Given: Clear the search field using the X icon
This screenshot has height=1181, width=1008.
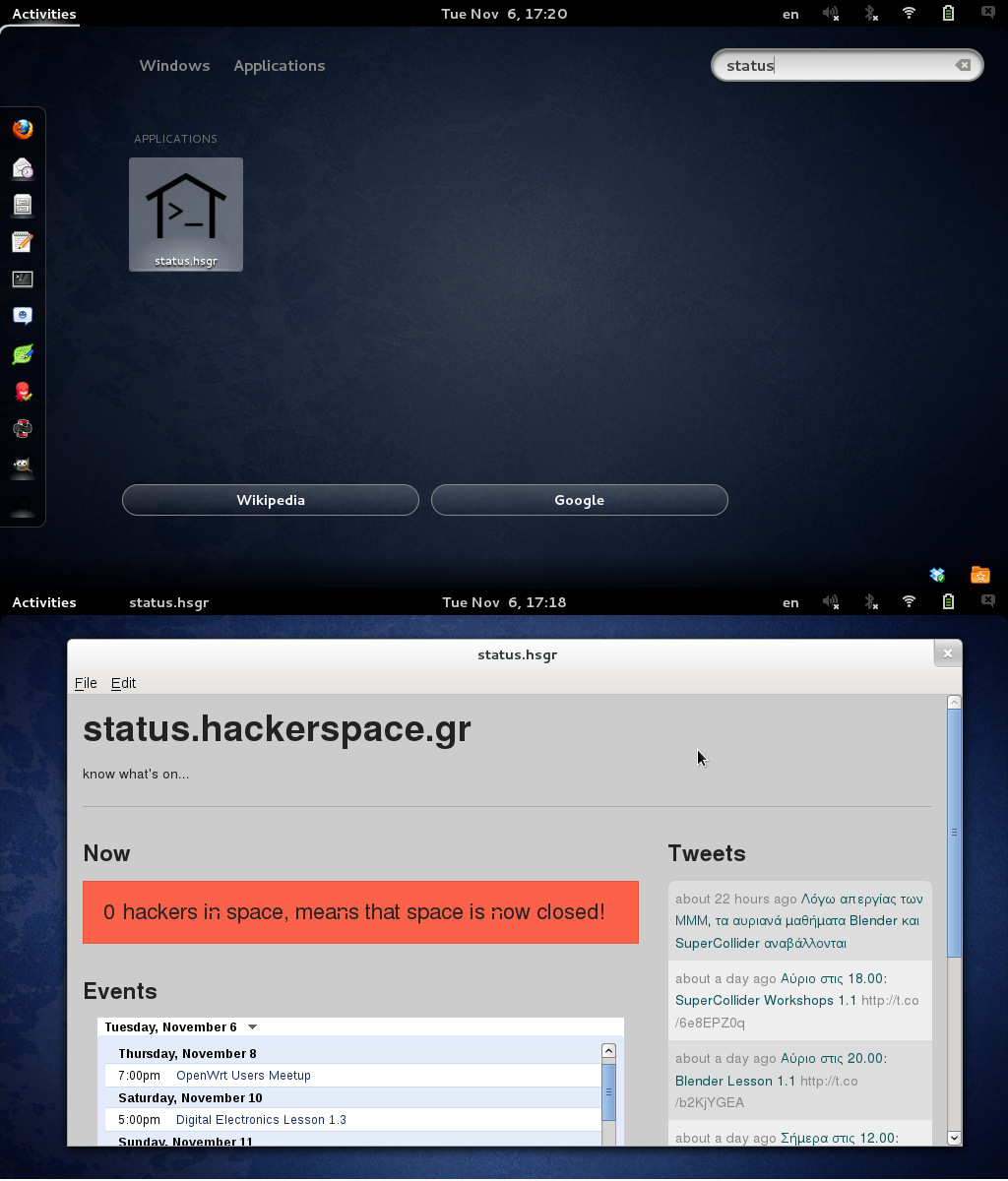Looking at the screenshot, I should tap(963, 65).
